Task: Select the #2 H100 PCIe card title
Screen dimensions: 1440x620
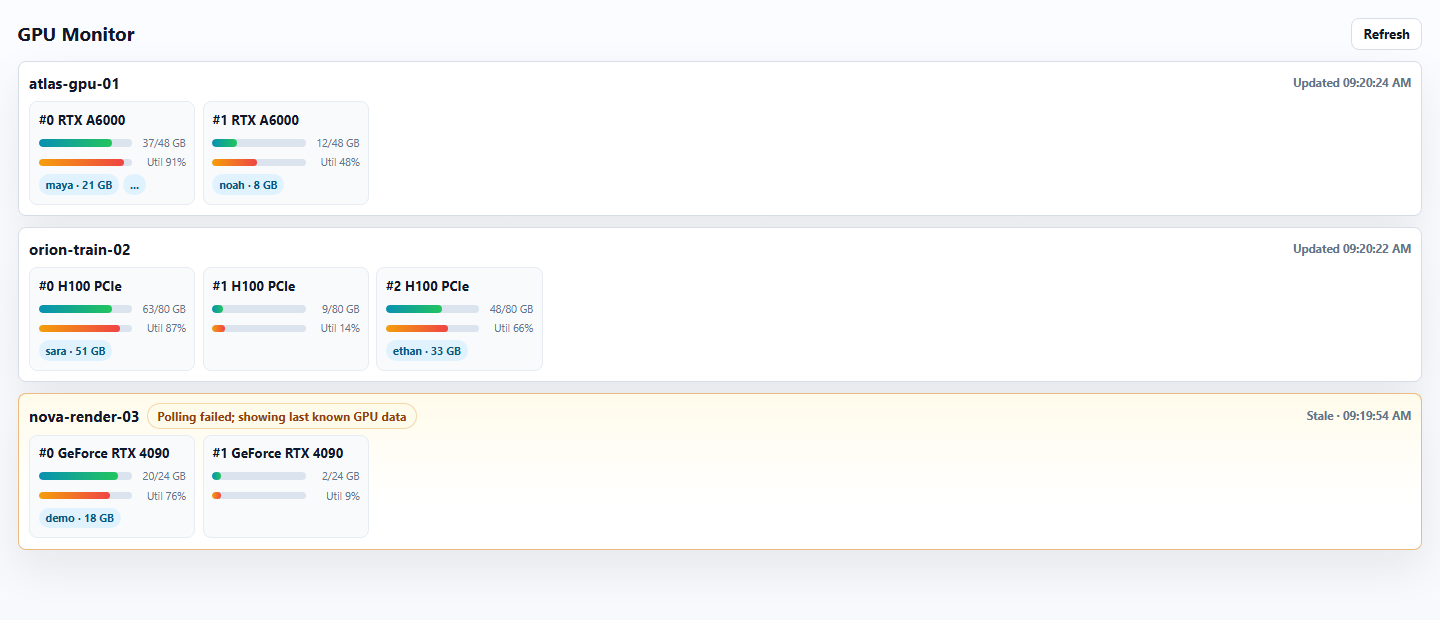Action: click(x=428, y=286)
